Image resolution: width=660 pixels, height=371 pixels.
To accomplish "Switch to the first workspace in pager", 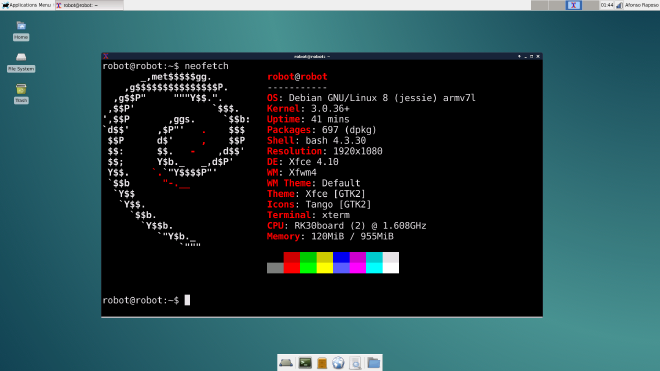I will [539, 5].
